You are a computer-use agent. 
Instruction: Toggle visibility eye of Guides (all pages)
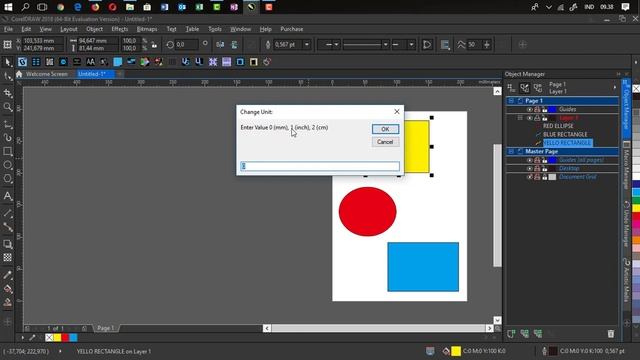[529, 160]
